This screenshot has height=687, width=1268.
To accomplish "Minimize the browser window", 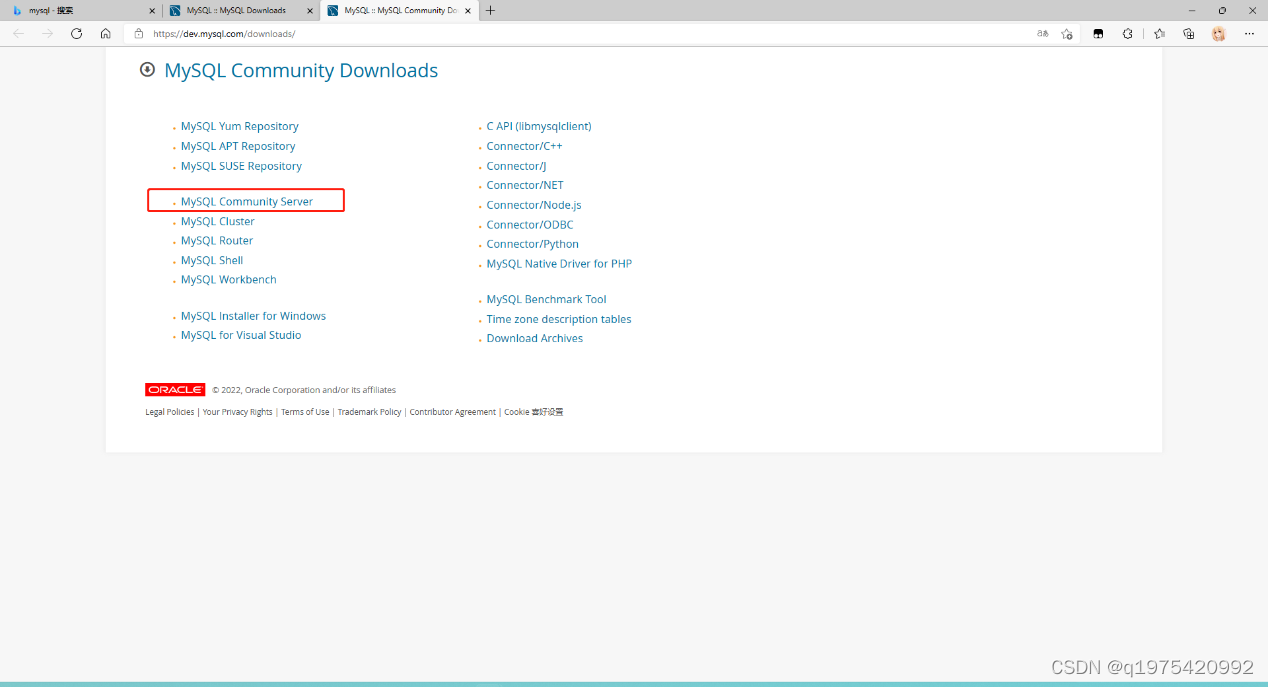I will tap(1192, 10).
